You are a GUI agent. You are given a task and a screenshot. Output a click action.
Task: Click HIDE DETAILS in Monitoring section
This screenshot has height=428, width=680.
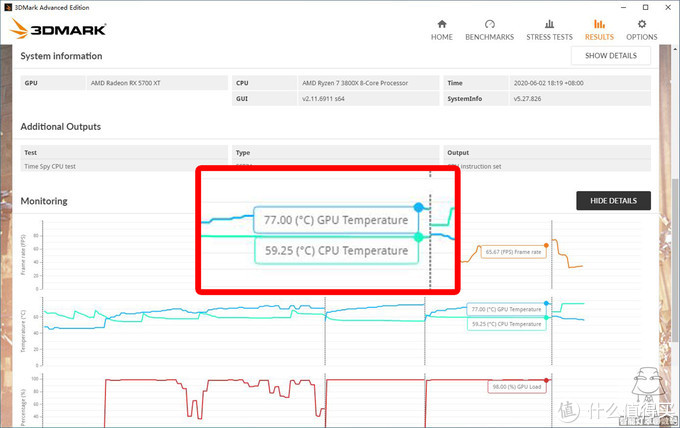click(613, 201)
